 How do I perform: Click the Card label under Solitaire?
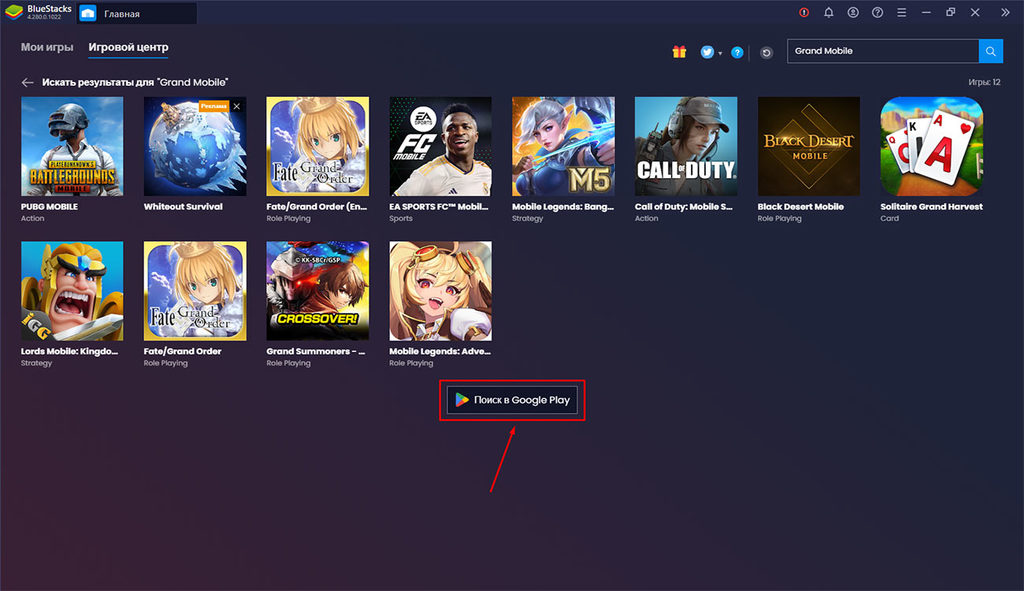(x=889, y=218)
